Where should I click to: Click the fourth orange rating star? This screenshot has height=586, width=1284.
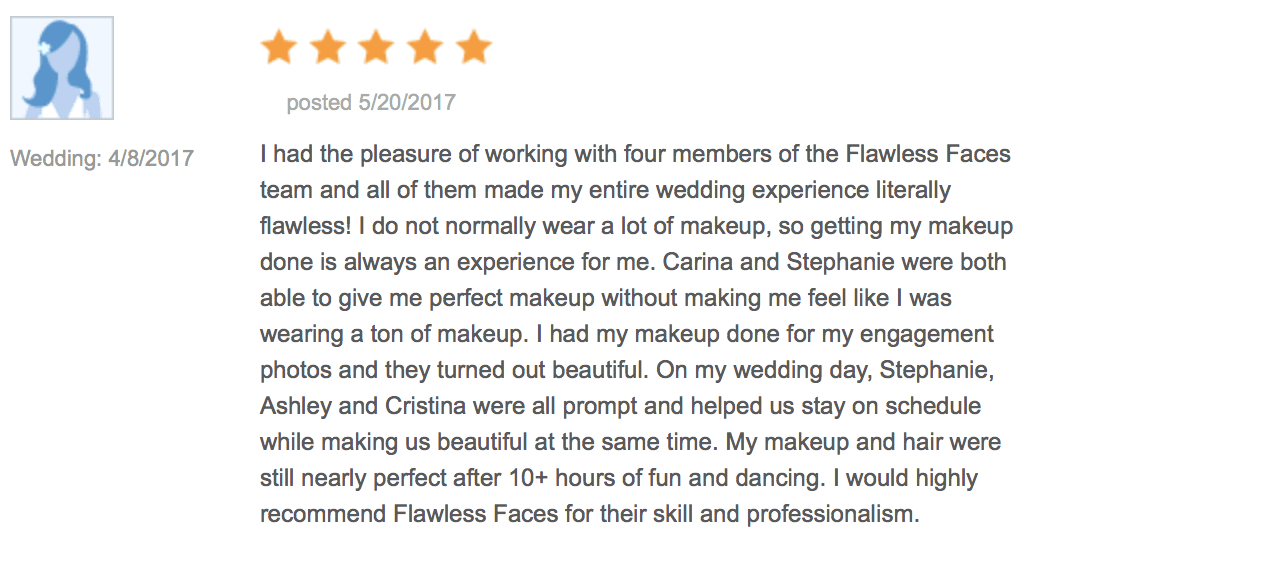(x=425, y=47)
